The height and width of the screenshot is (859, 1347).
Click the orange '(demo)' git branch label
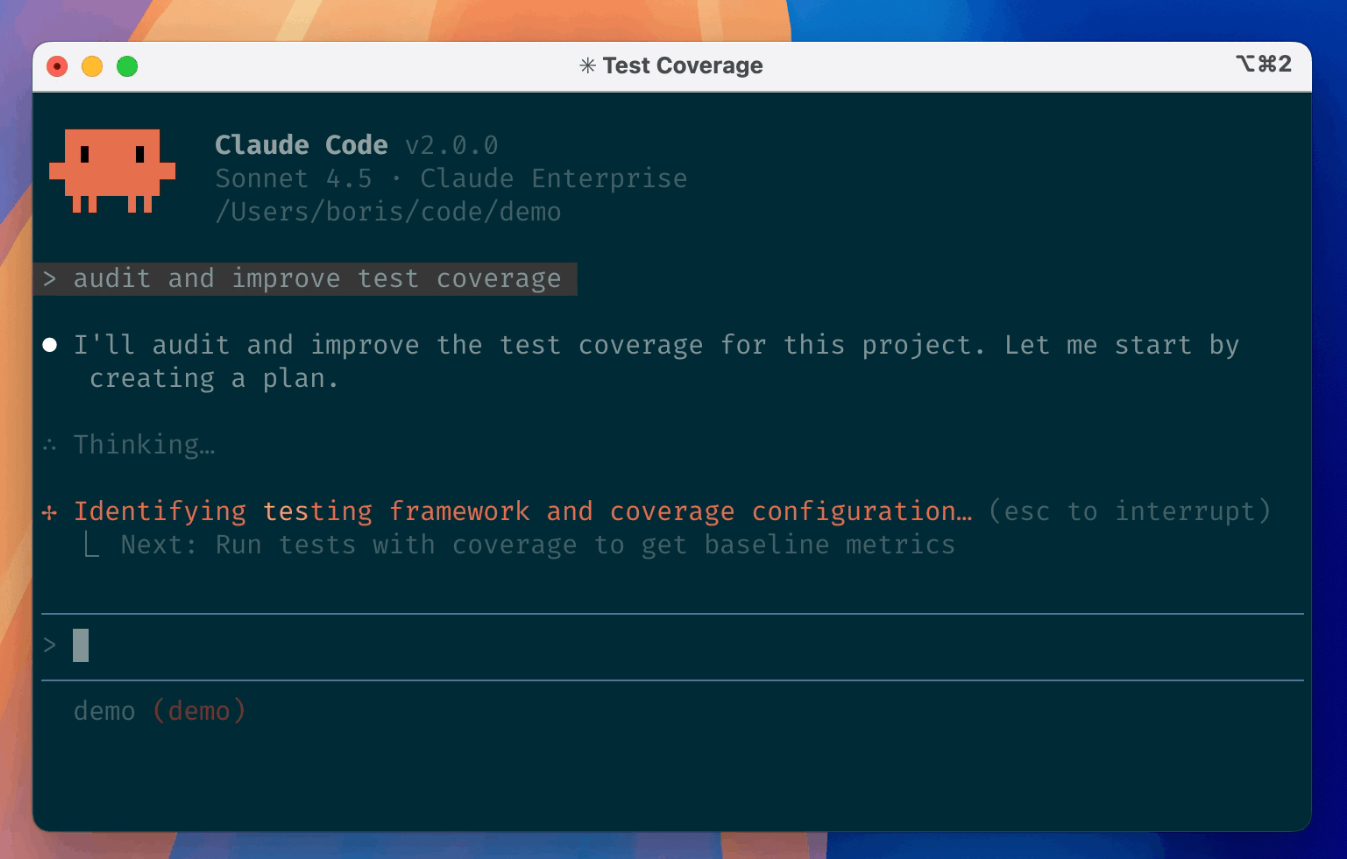[198, 710]
